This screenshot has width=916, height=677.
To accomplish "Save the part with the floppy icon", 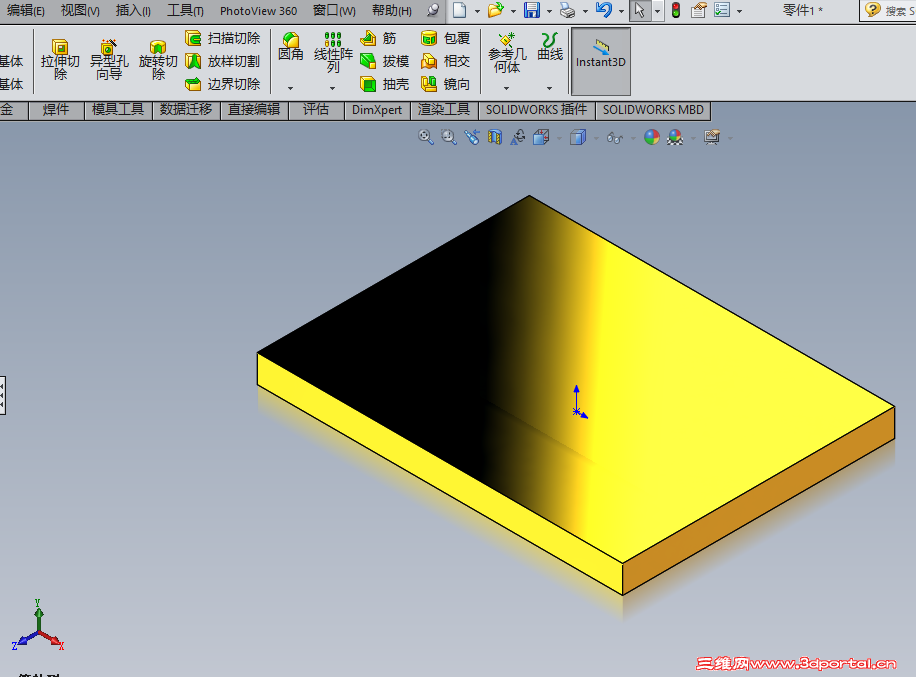I will (x=532, y=10).
